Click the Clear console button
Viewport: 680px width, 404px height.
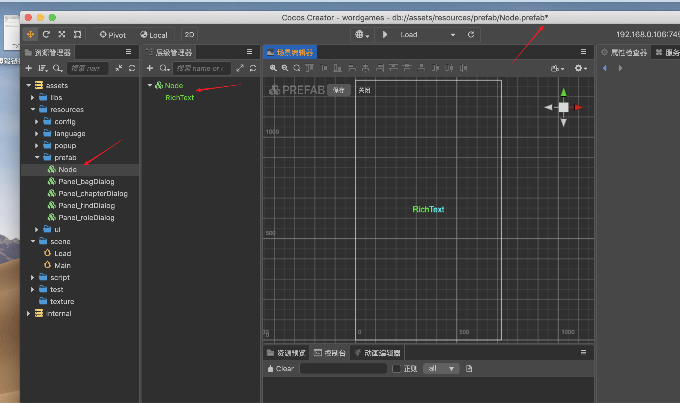click(x=280, y=369)
